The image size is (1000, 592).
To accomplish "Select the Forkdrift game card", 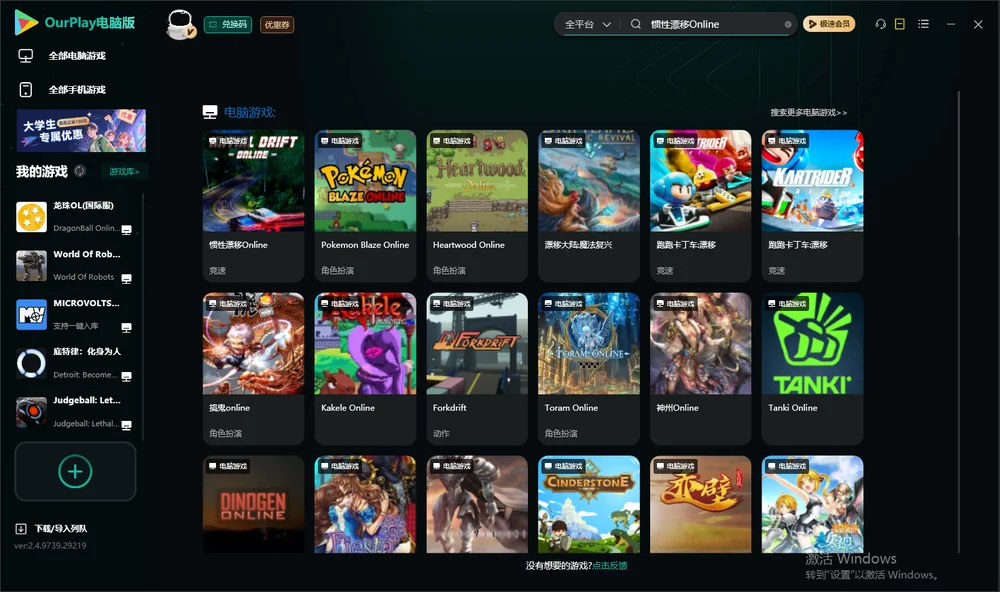I will (477, 368).
